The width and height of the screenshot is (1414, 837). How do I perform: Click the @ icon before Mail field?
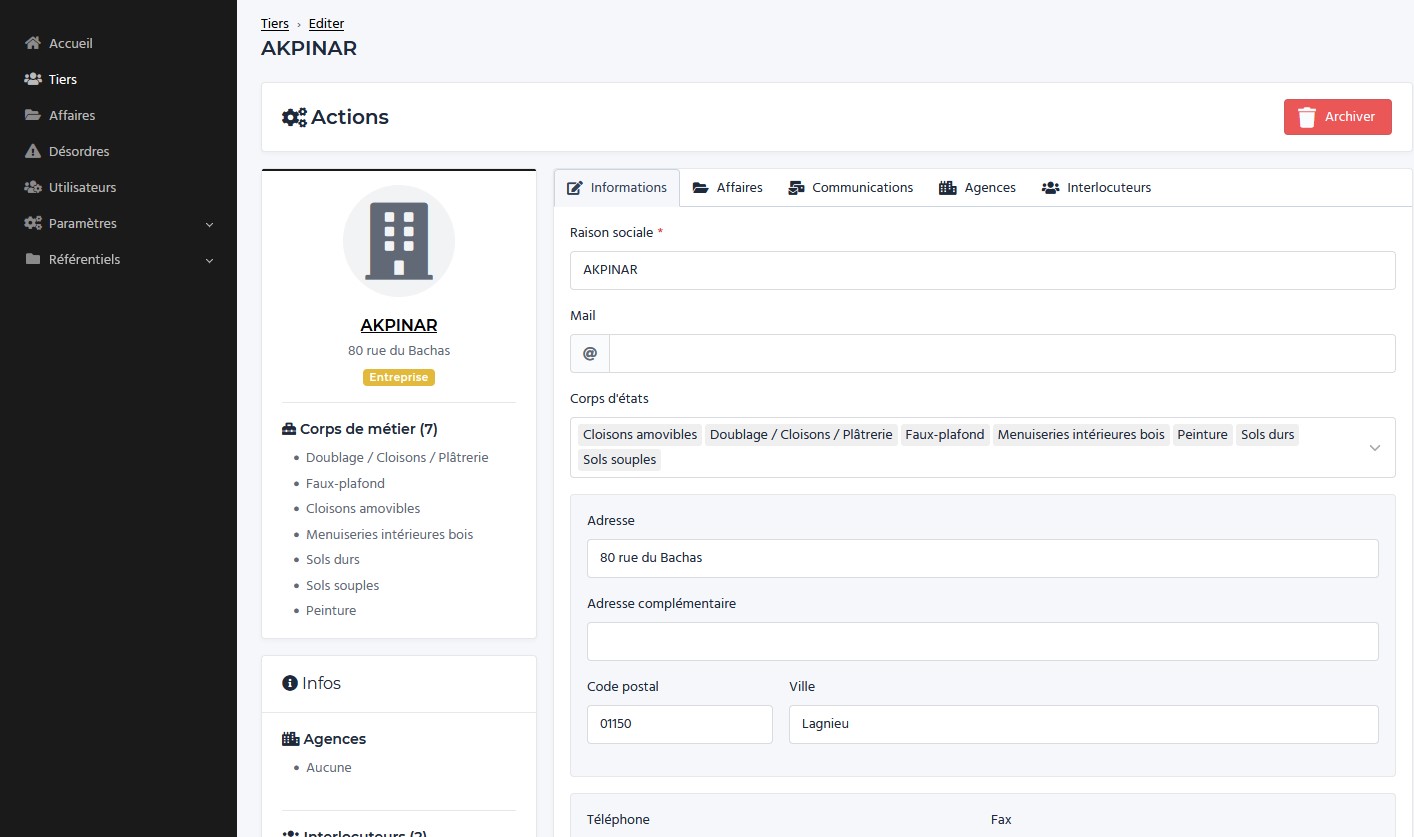[x=590, y=353]
